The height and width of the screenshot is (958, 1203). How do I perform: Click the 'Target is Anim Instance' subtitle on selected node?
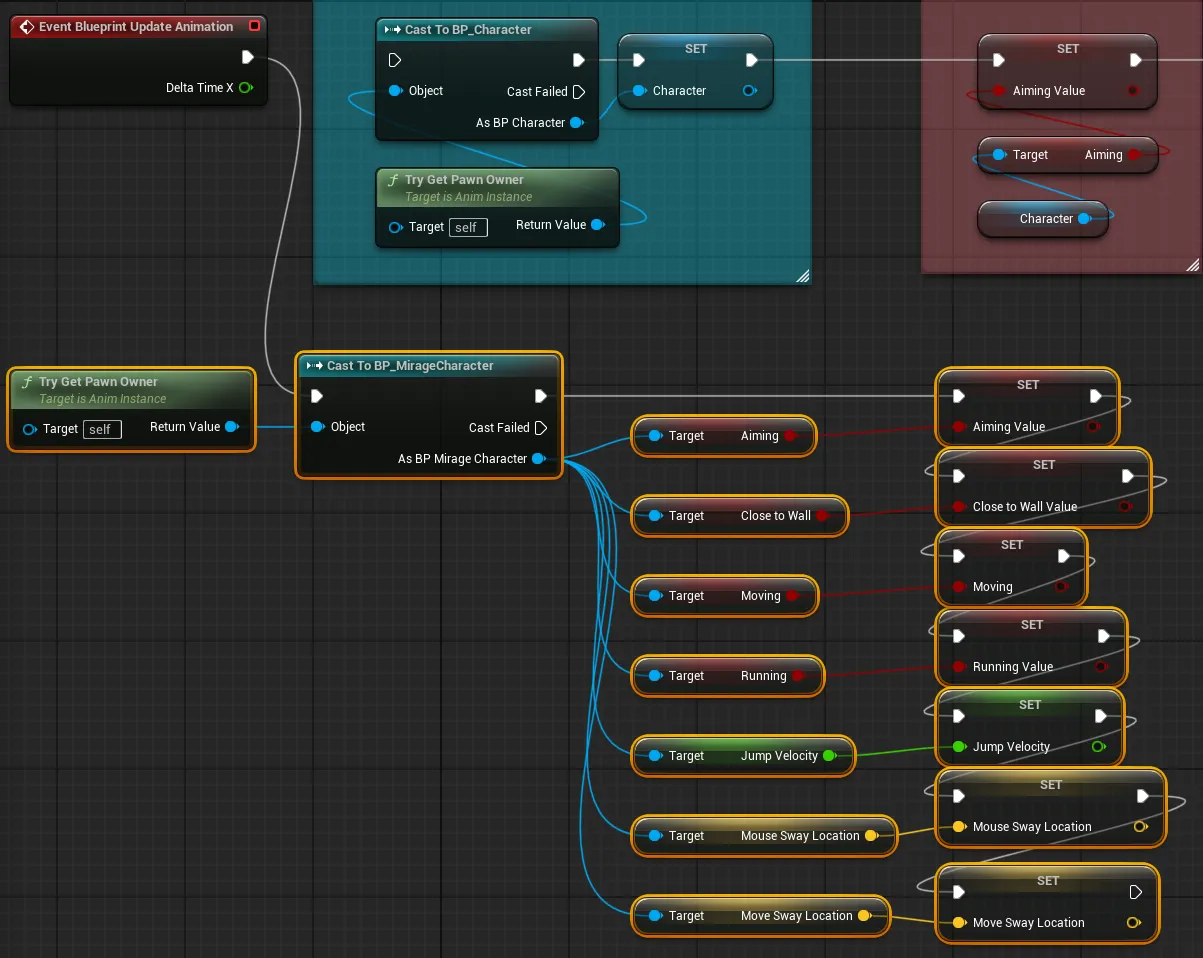pyautogui.click(x=103, y=399)
